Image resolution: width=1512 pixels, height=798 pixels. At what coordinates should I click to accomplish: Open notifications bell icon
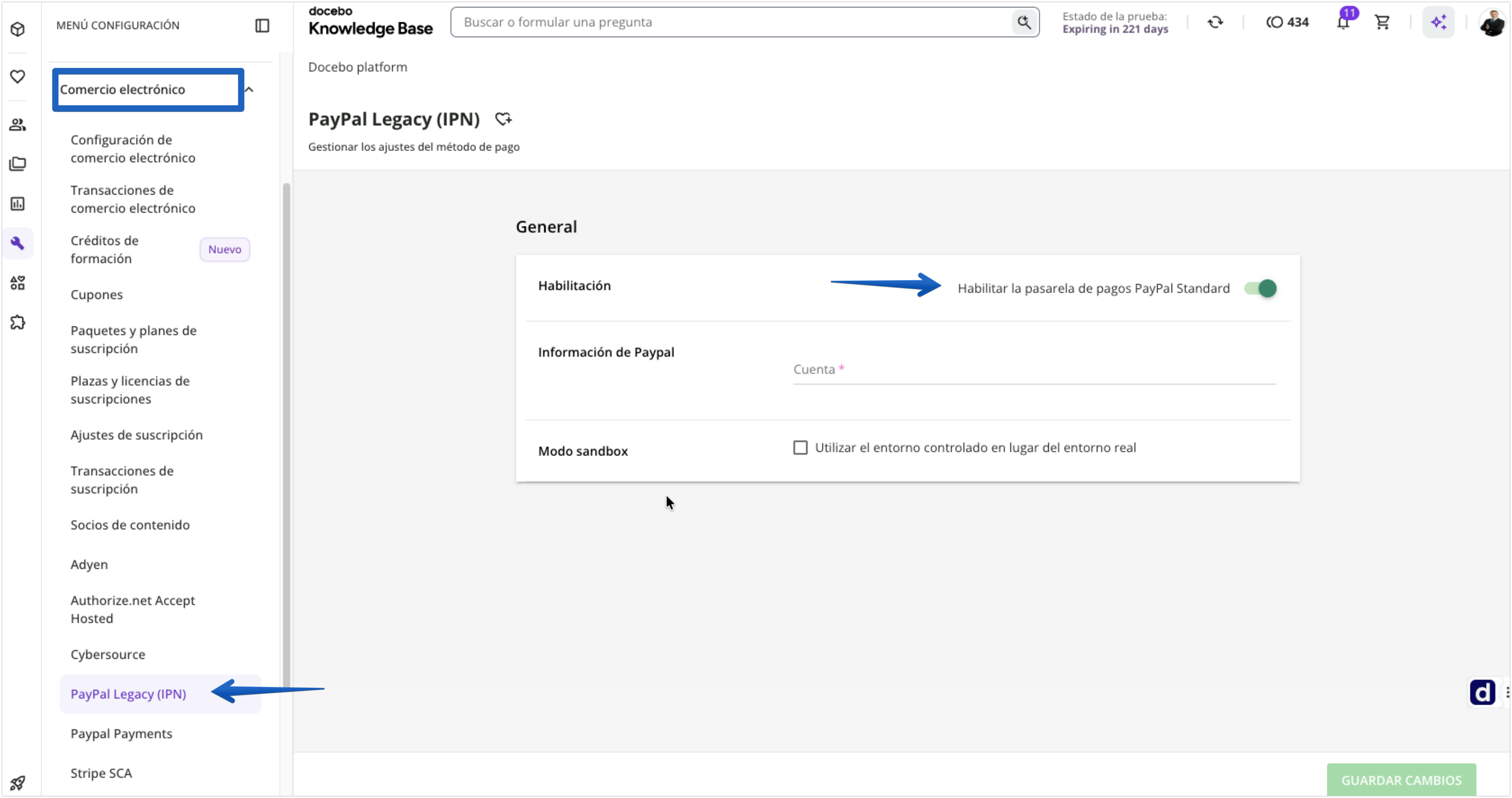[1343, 22]
